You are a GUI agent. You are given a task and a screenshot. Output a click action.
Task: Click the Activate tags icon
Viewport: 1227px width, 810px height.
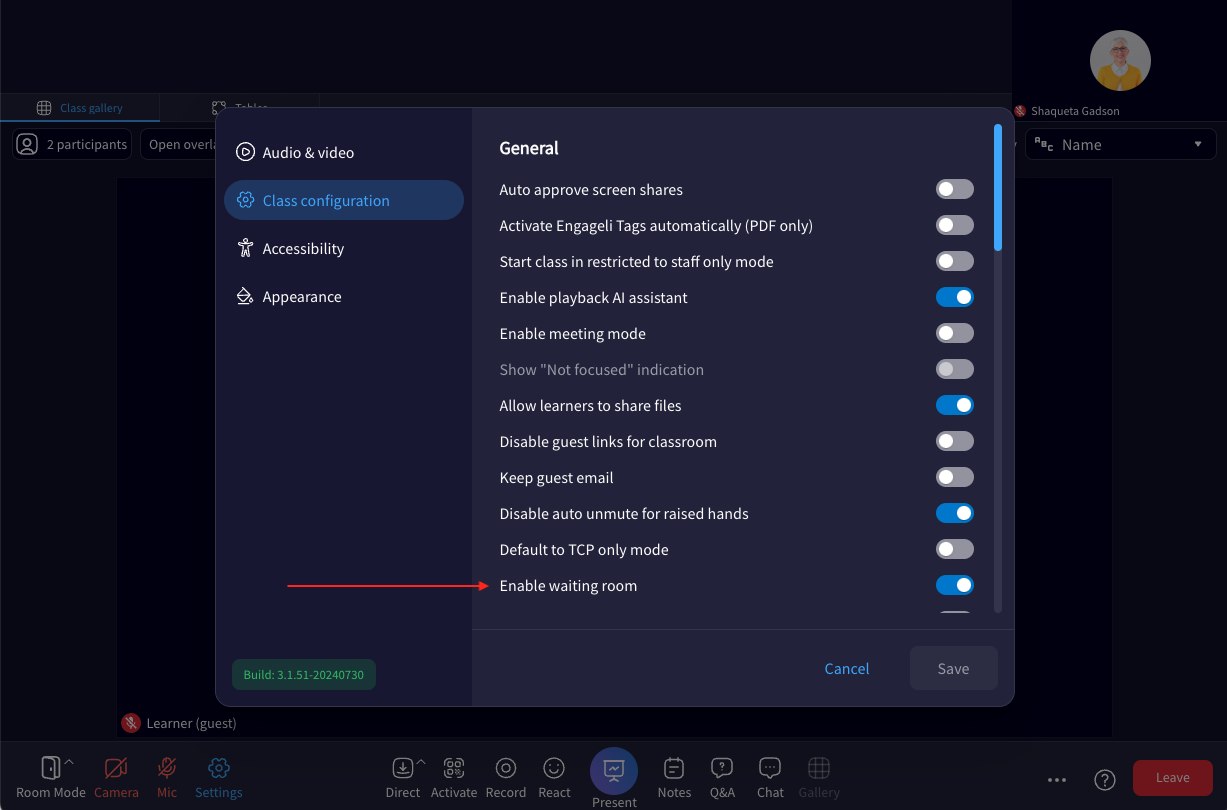[454, 768]
